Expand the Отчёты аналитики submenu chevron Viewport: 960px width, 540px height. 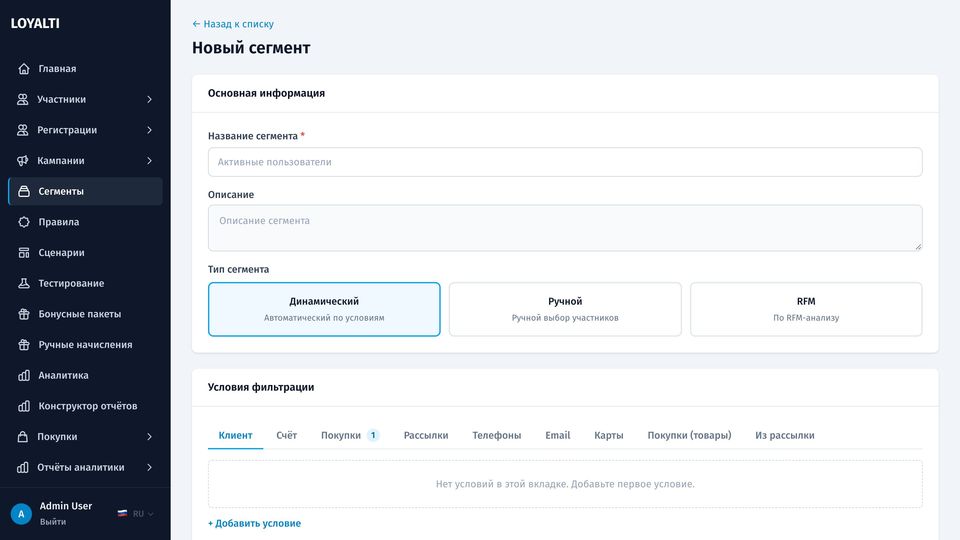149,467
